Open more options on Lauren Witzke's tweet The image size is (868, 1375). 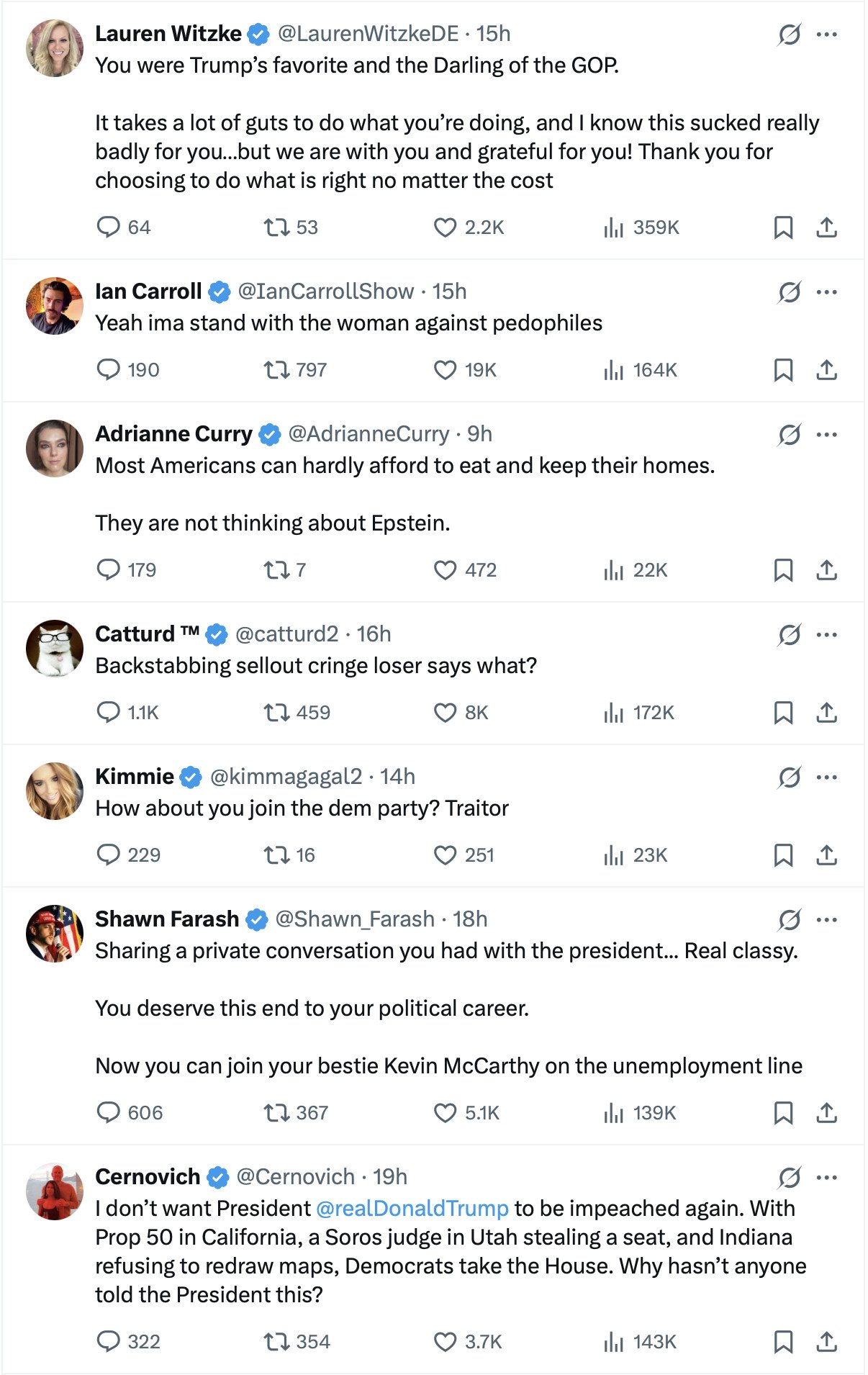pyautogui.click(x=827, y=35)
